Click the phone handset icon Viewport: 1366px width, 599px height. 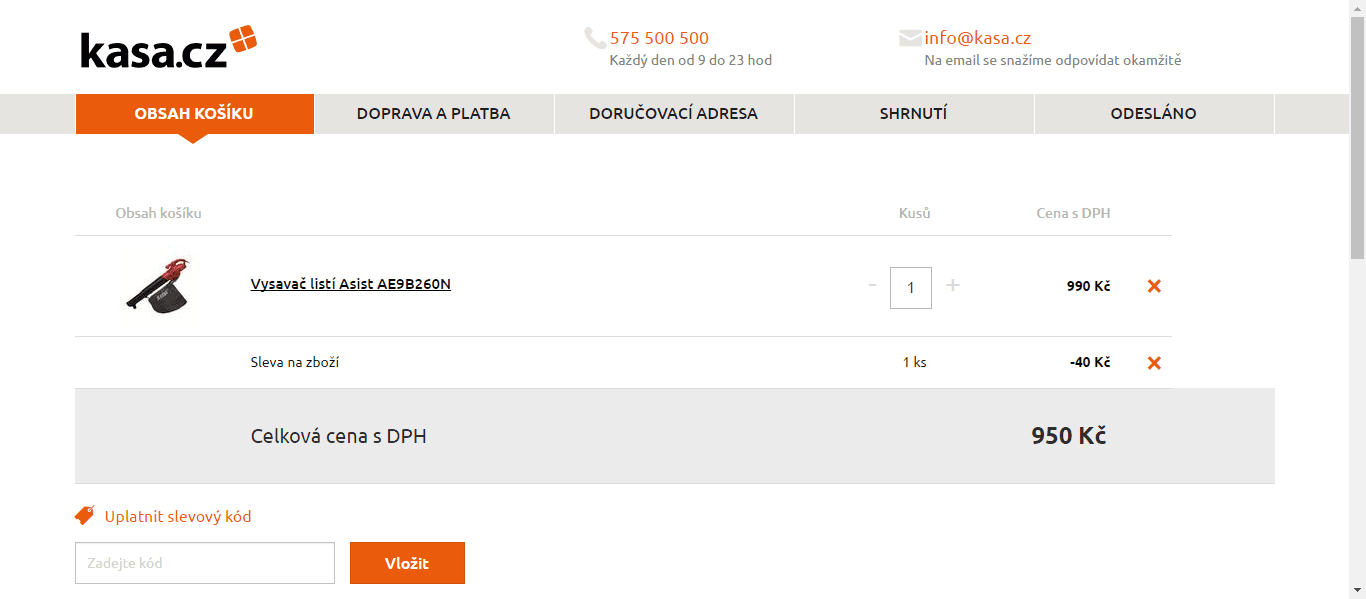pos(595,38)
